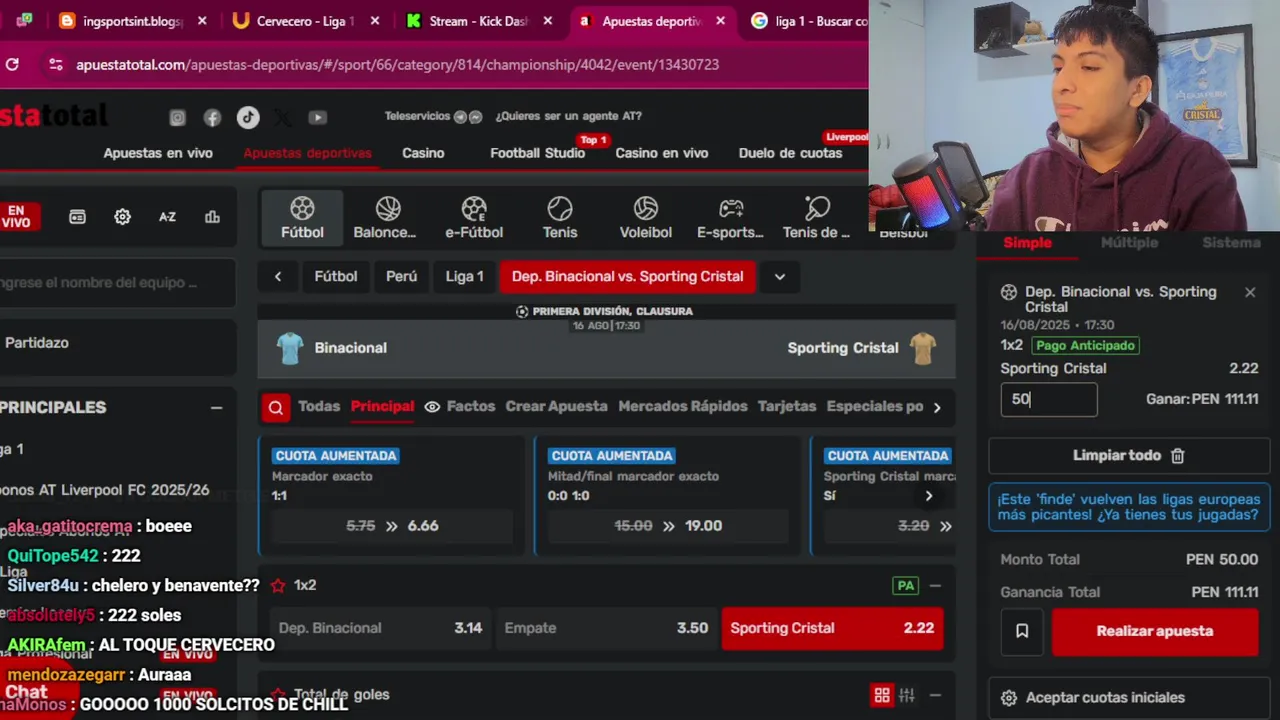
Task: Expand the match selector chevron dropdown
Action: coord(779,277)
